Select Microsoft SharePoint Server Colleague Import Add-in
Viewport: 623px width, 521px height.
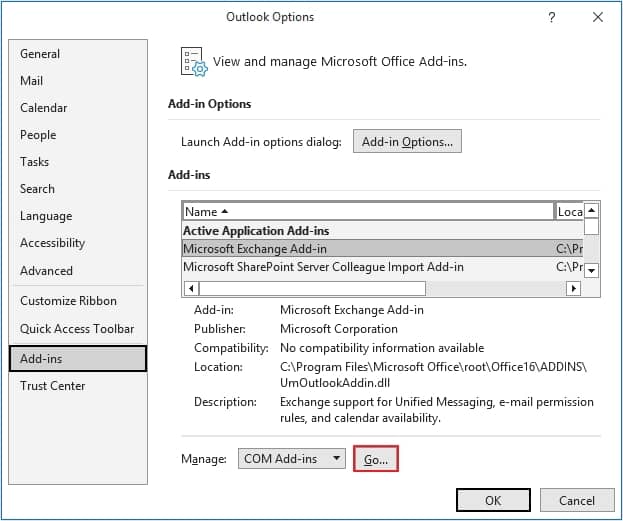point(383,267)
